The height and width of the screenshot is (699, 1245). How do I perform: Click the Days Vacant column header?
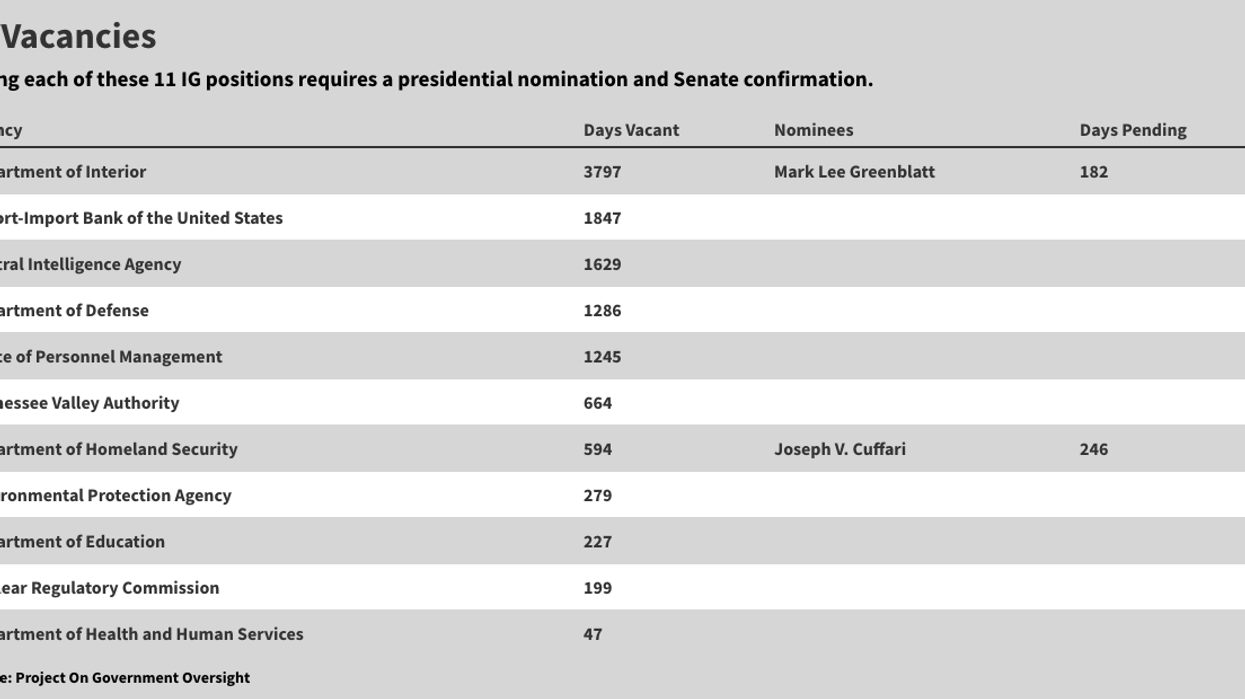tap(631, 130)
